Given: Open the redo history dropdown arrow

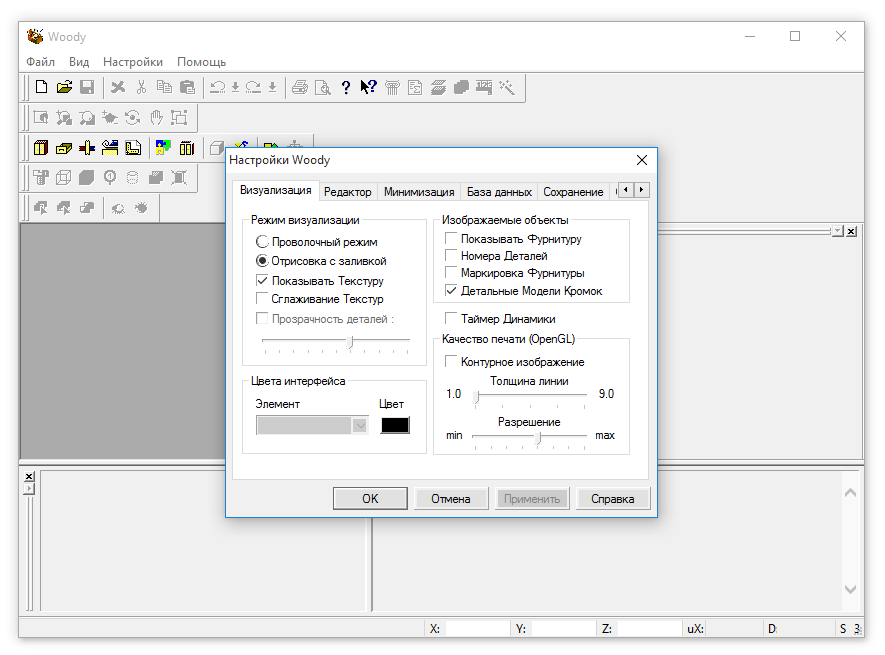Looking at the screenshot, I should 272,87.
